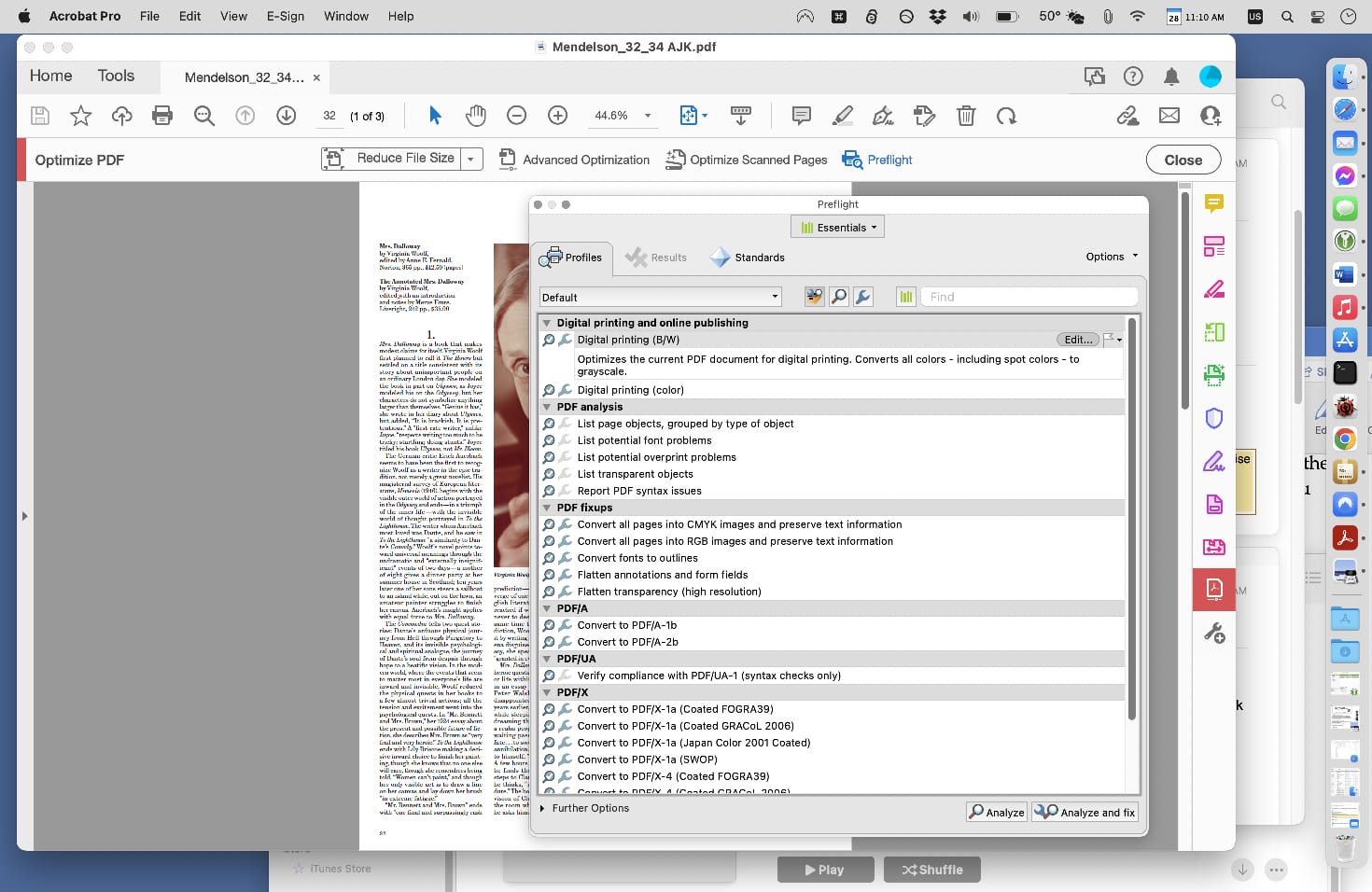The image size is (1372, 892).
Task: Zoom in with the plus circle icon
Action: point(557,116)
